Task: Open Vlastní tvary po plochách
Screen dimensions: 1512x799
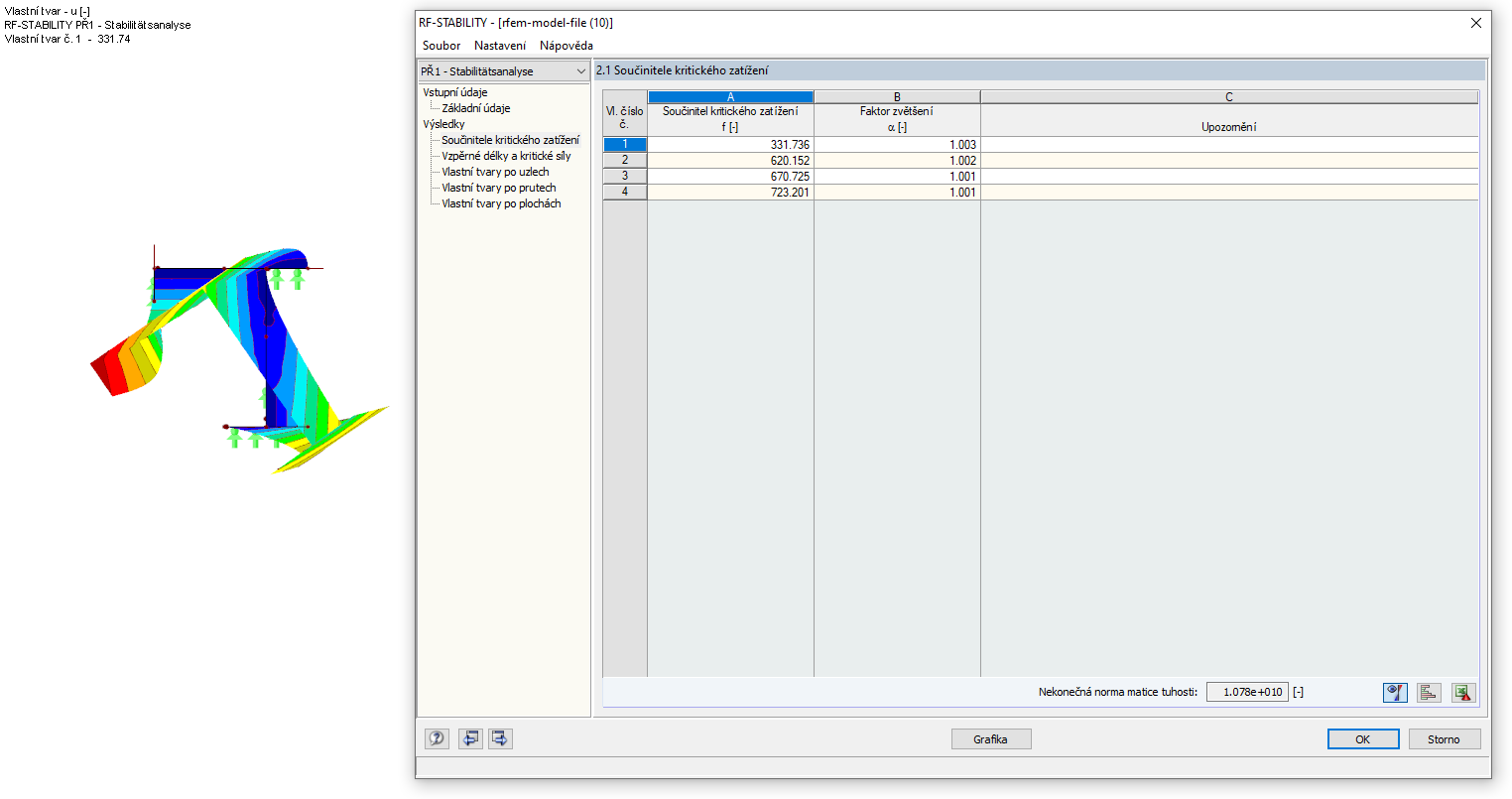Action: [501, 203]
